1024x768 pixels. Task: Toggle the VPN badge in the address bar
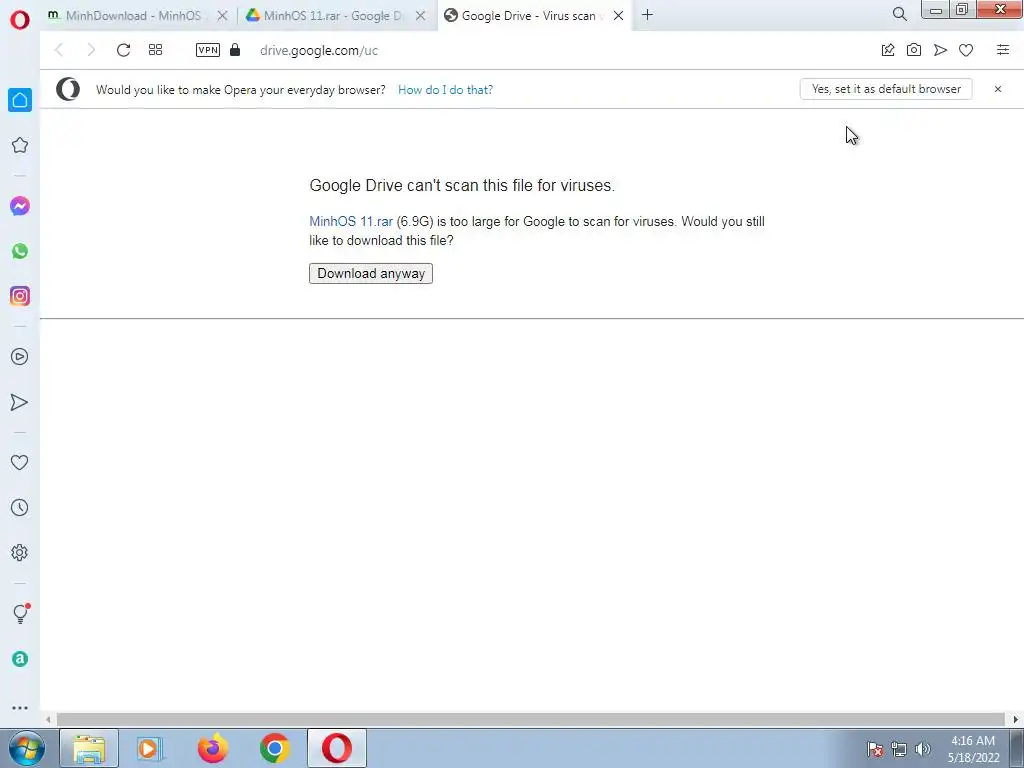pyautogui.click(x=208, y=50)
